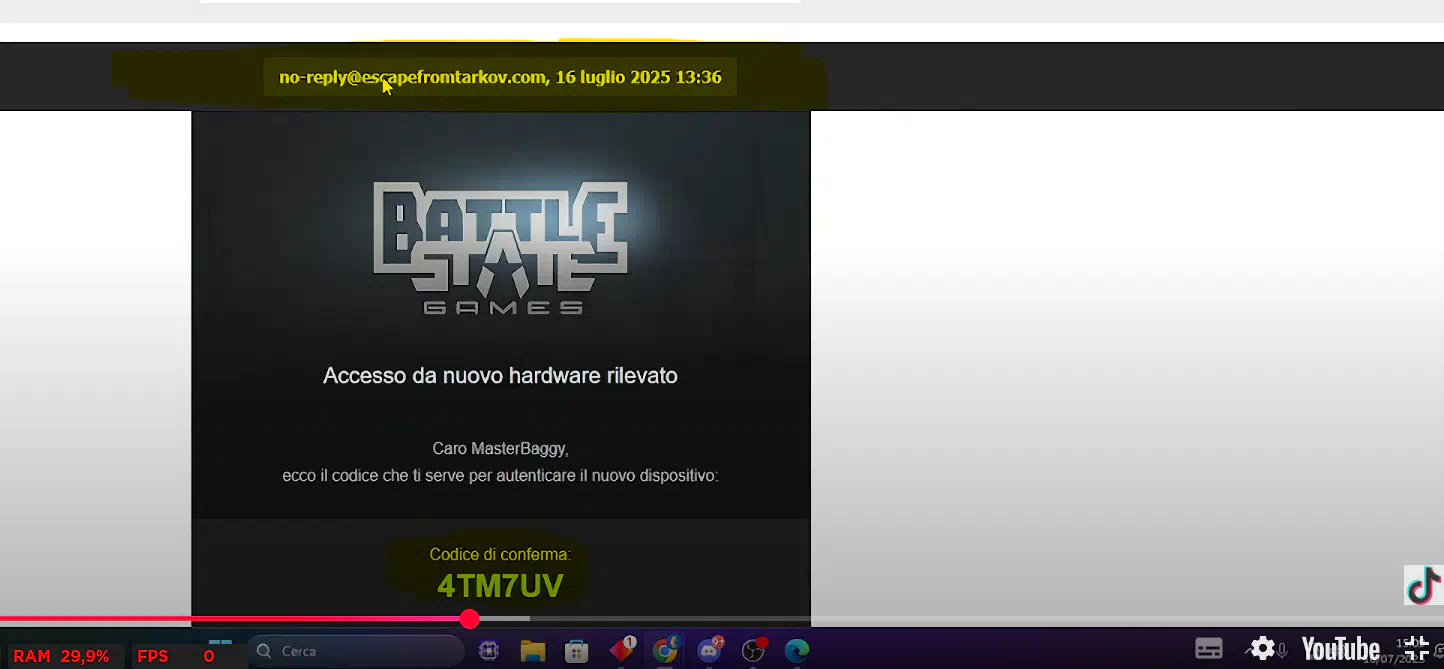Image resolution: width=1444 pixels, height=669 pixels.
Task: Exit fullscreen in the YouTube player
Action: [x=1416, y=648]
